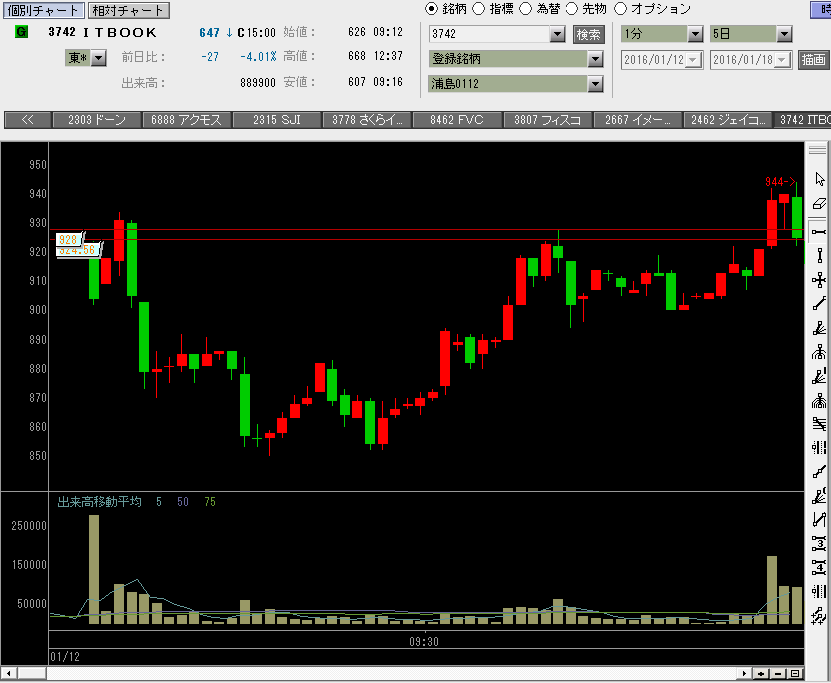Select the parallel channel line tool
The image size is (831, 683).
click(819, 520)
